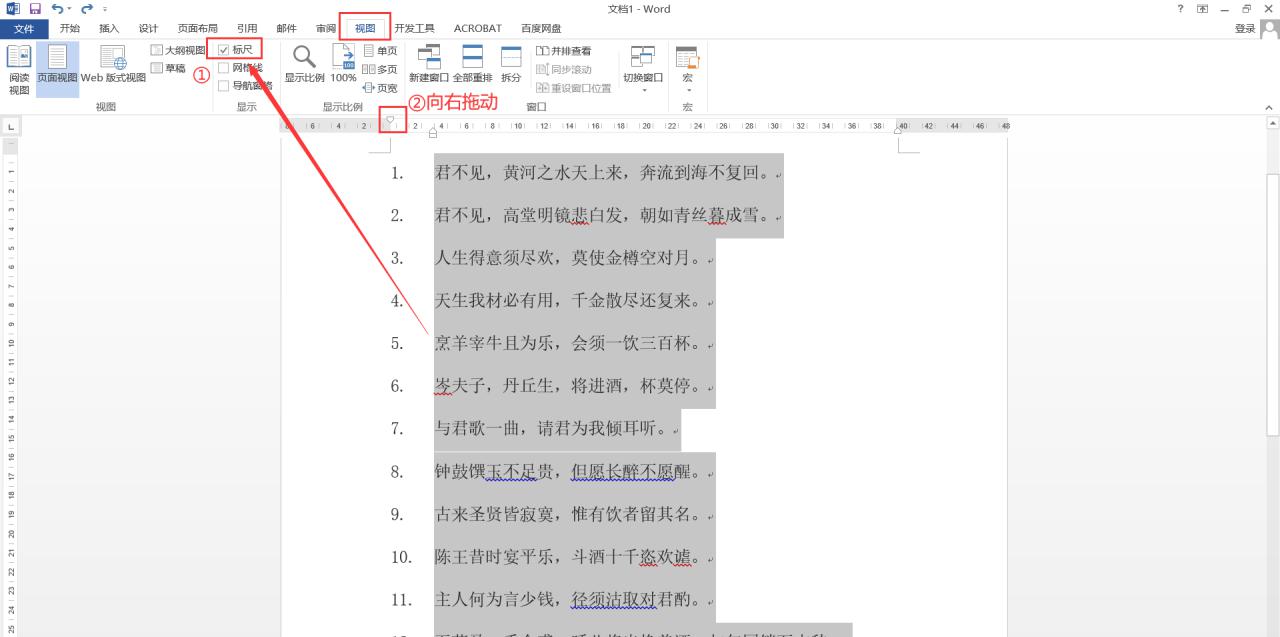Select the 视图 view tab

(x=365, y=28)
